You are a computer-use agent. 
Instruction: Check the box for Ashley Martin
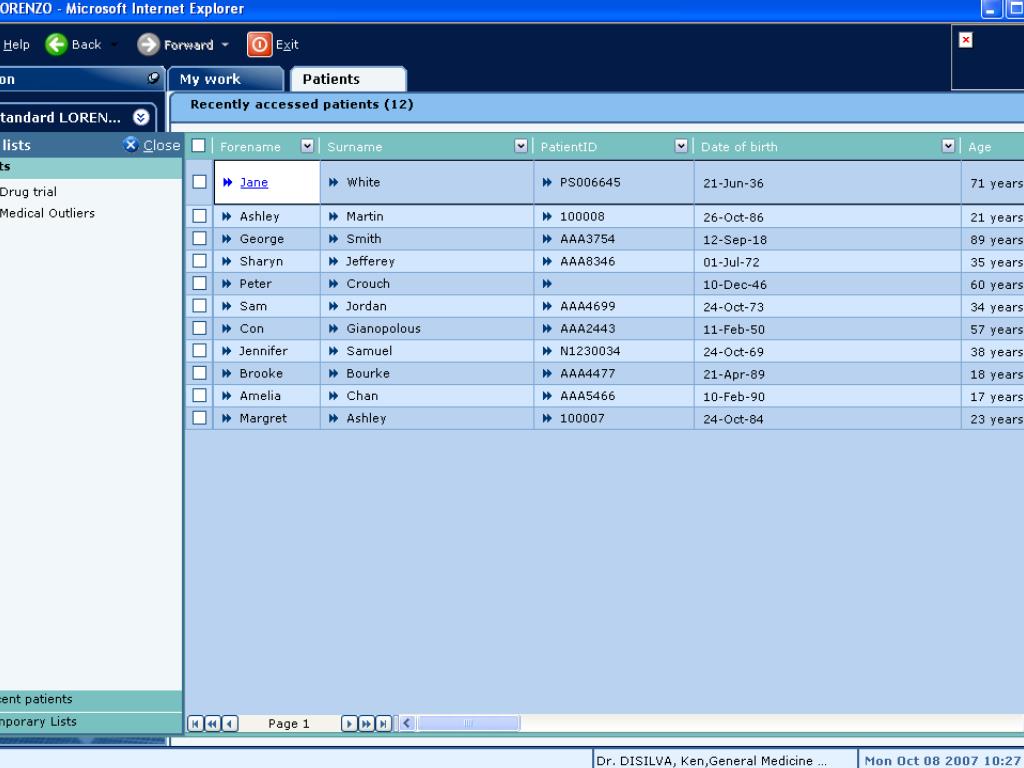click(x=200, y=216)
